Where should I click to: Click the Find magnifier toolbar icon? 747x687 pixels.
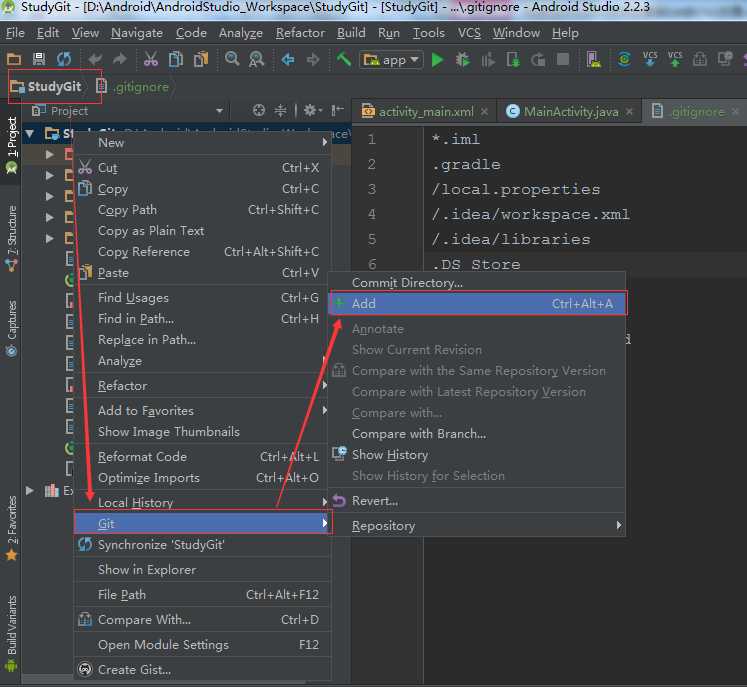(232, 60)
